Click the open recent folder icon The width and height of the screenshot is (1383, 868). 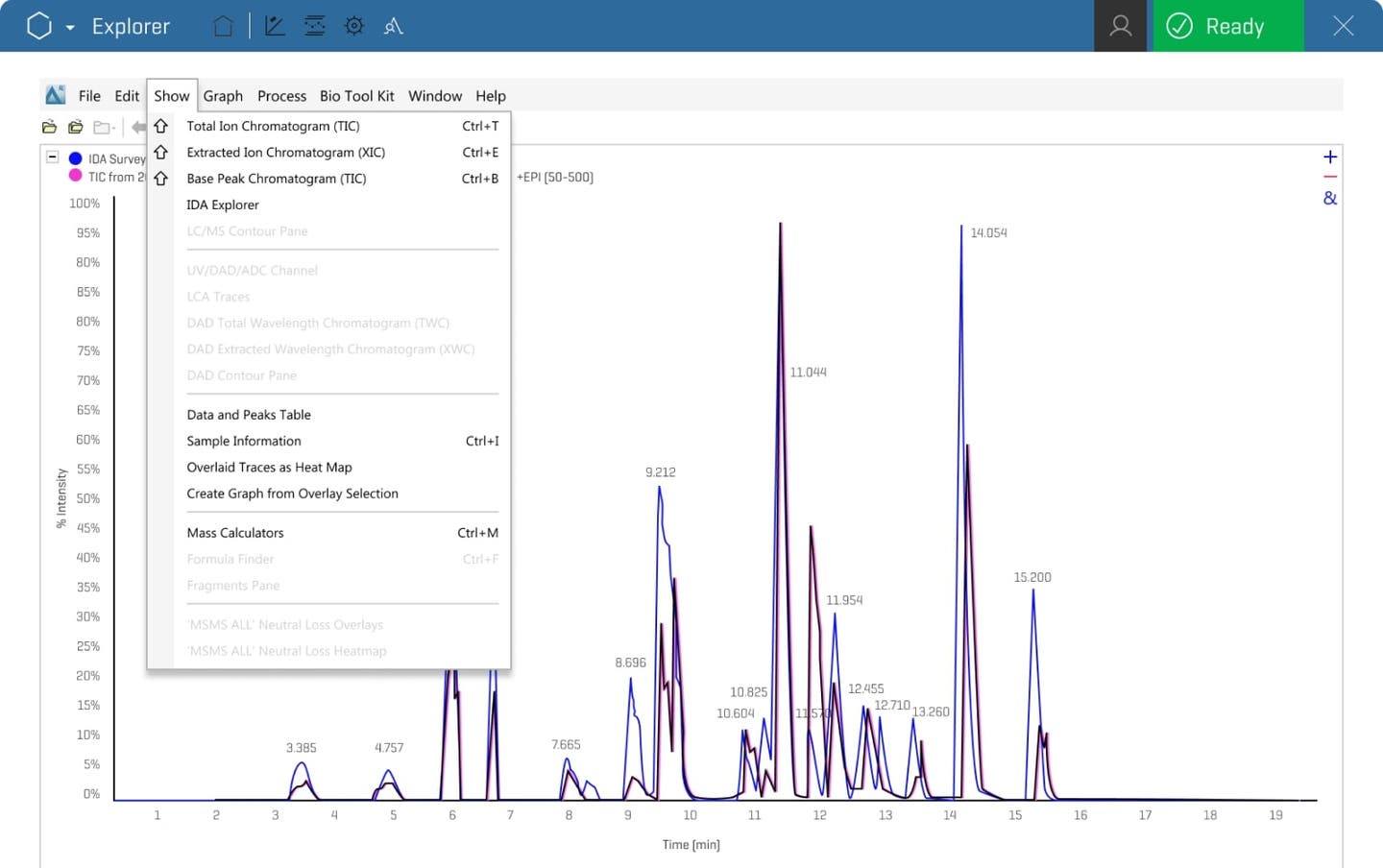coord(75,126)
